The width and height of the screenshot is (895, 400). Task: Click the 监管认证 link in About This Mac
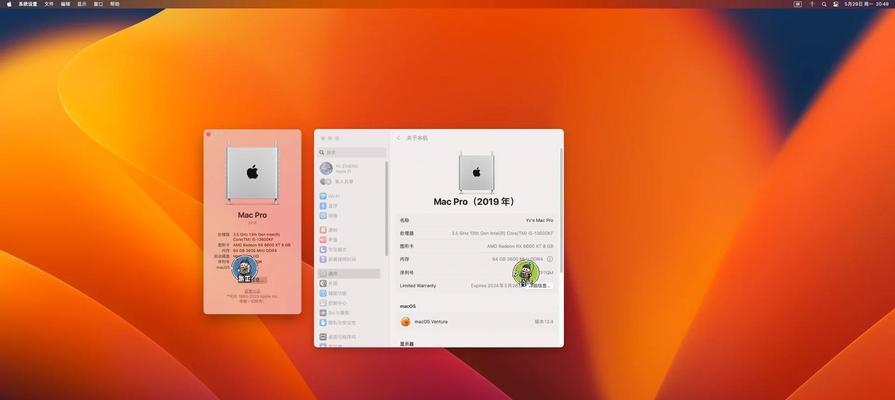[x=252, y=291]
